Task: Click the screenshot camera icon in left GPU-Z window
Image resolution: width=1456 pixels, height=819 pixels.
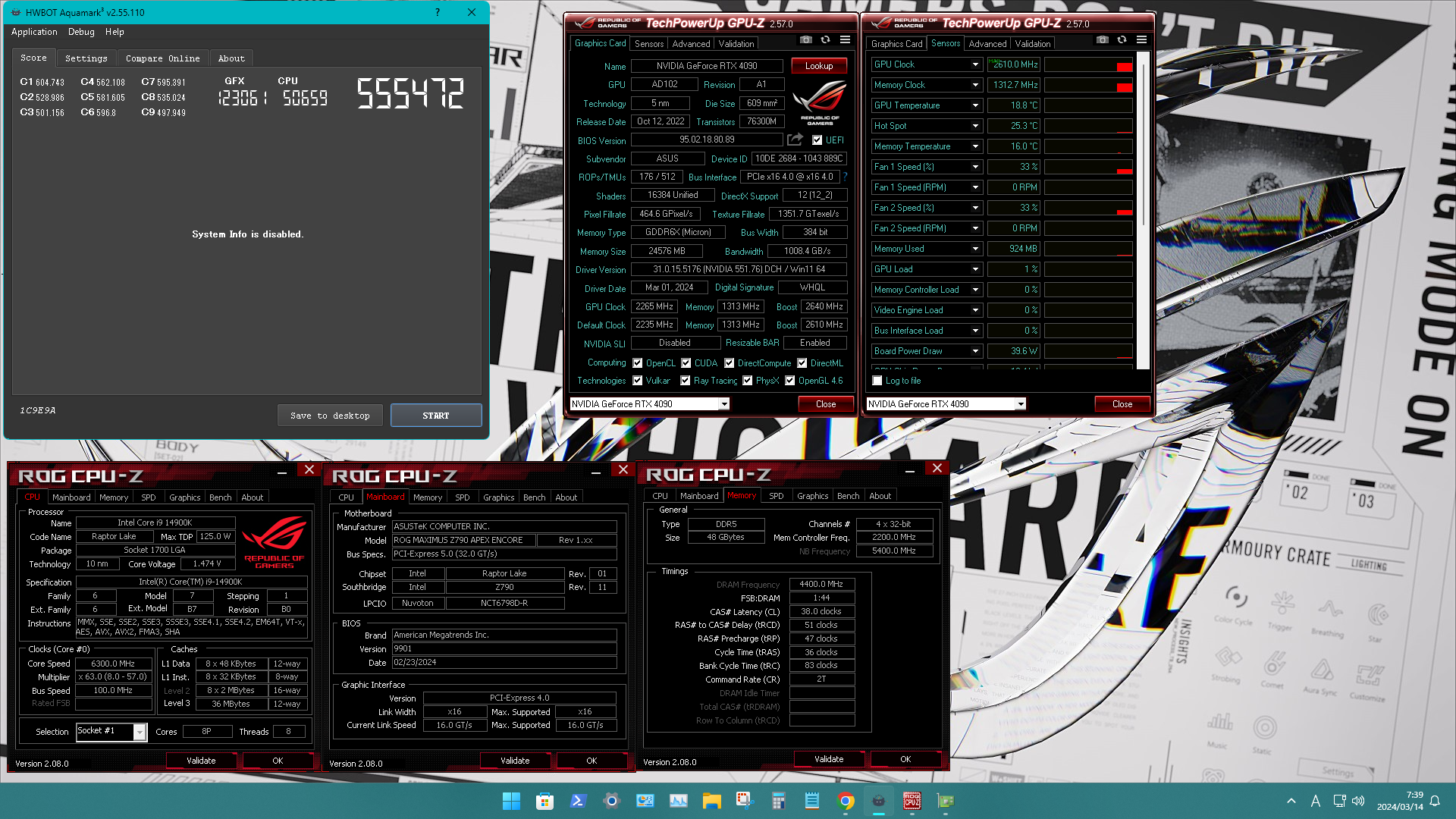Action: click(806, 40)
